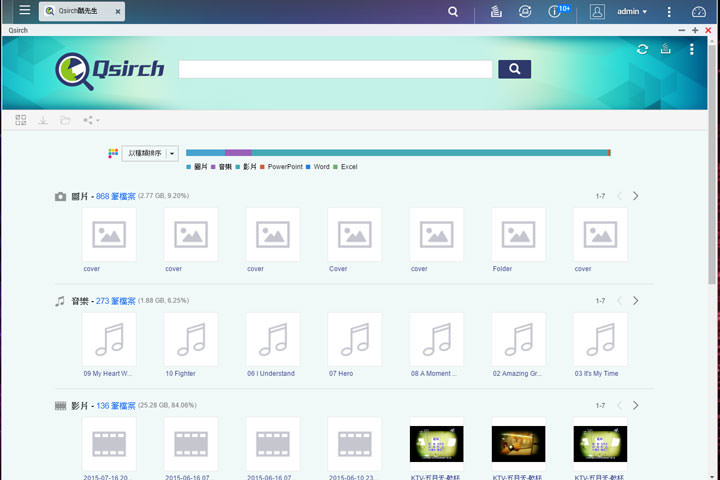Screen dimensions: 720x480
Task: Click the Qsirch search input field
Action: (x=335, y=69)
